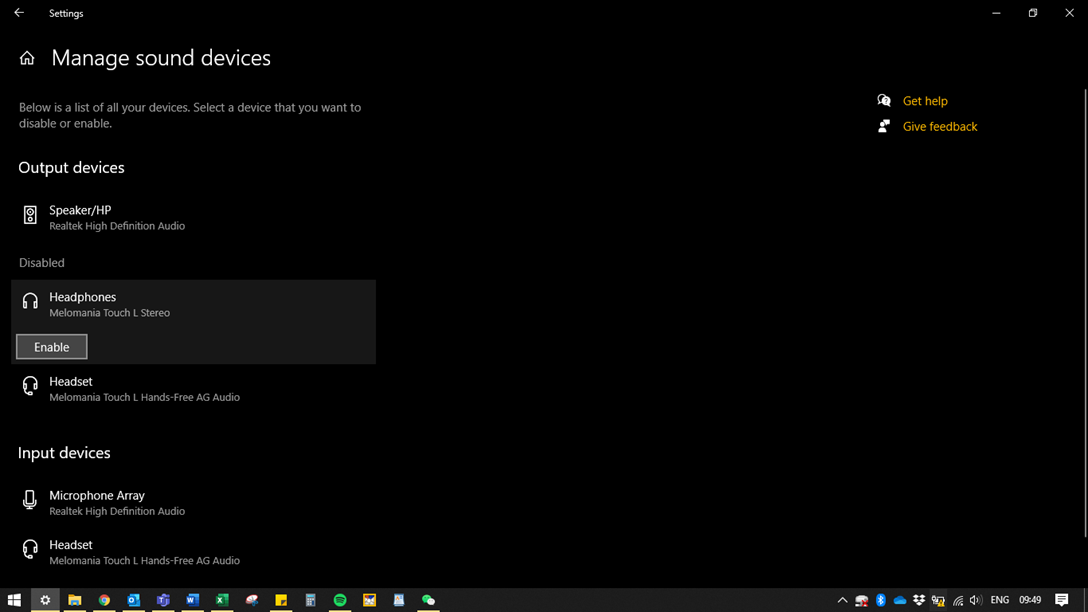Click the Home icon in Settings
The width and height of the screenshot is (1088, 612).
[26, 58]
